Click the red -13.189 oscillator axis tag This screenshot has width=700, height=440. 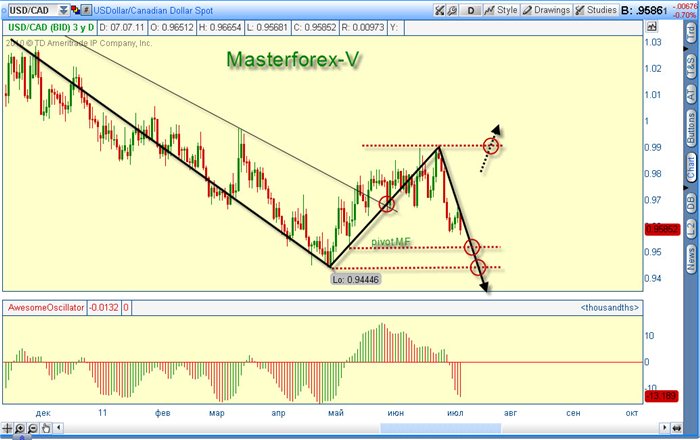[662, 396]
